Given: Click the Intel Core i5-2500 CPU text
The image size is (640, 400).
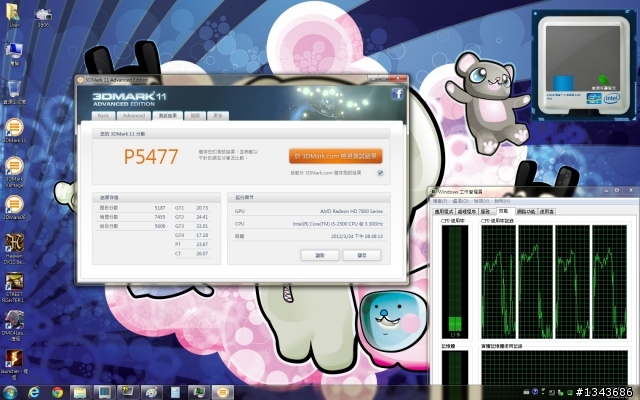Looking at the screenshot, I should pos(338,224).
